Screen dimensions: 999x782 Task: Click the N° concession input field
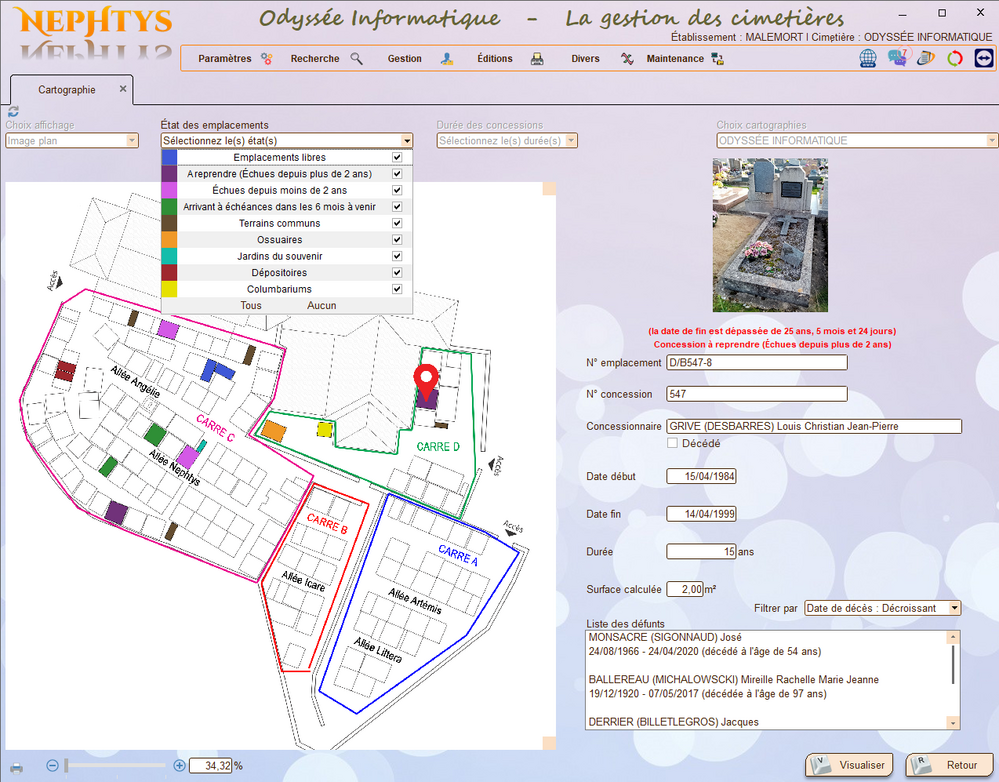[x=756, y=394]
